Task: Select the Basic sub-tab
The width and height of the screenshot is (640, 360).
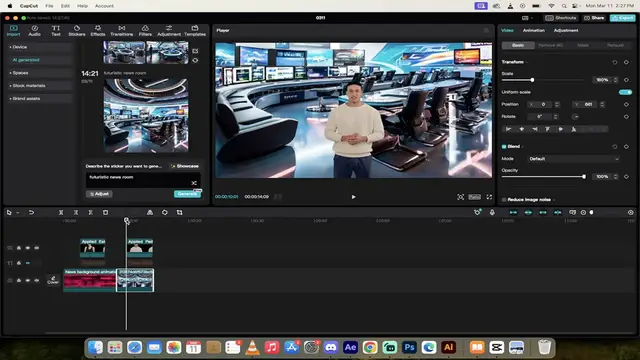Action: [518, 45]
